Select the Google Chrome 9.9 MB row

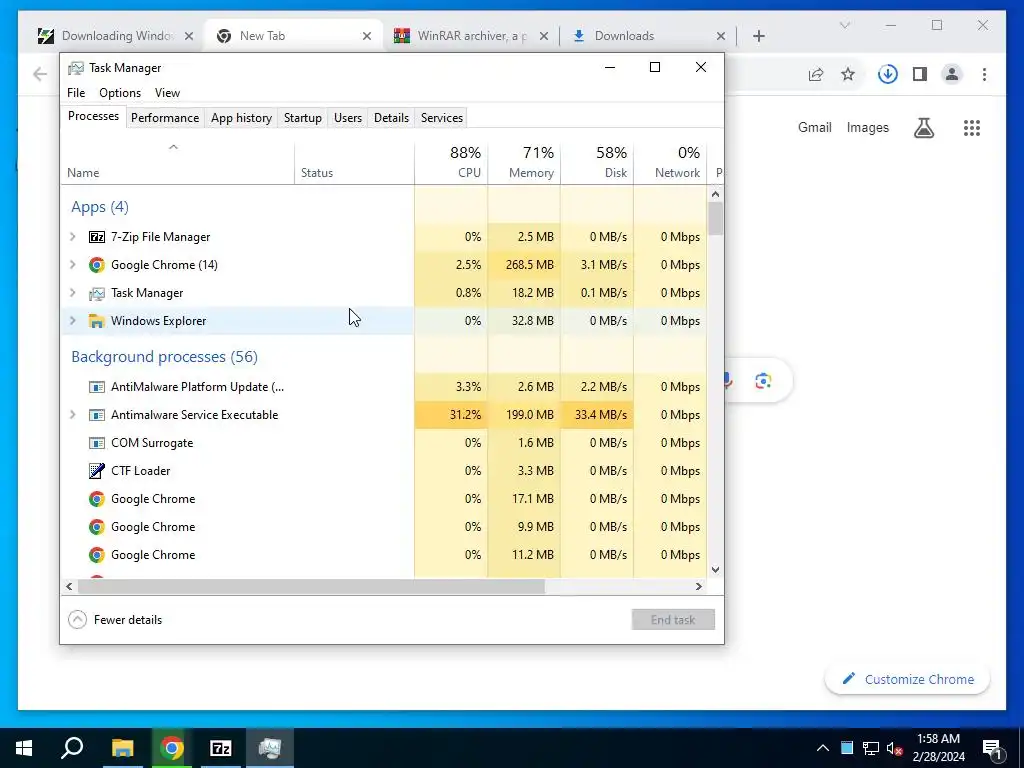coord(384,527)
